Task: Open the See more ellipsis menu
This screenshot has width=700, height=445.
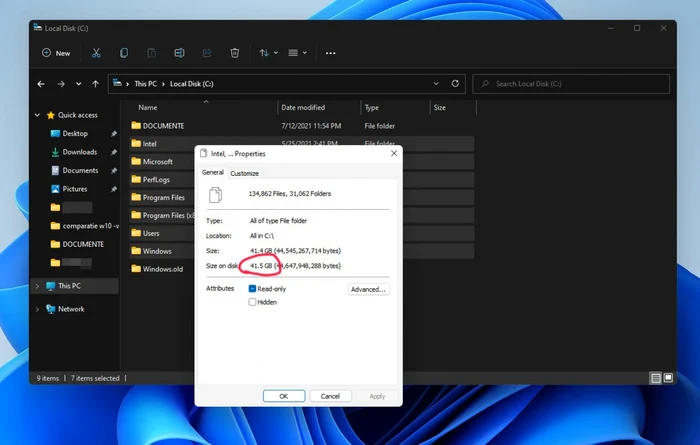Action: tap(330, 53)
